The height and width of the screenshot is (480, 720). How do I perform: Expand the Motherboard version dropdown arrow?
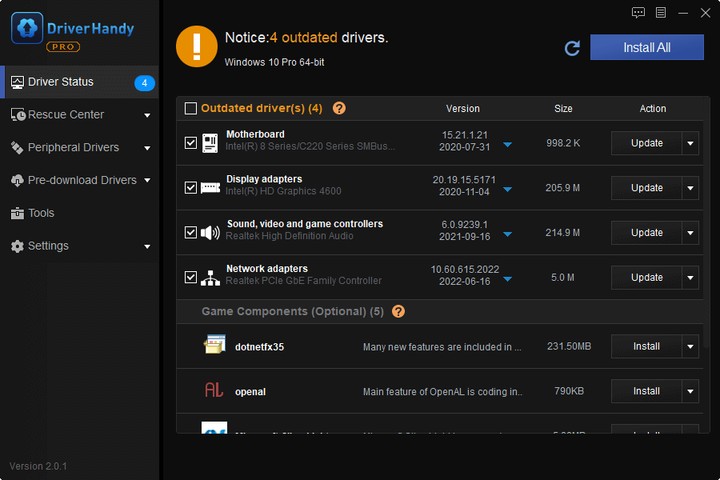[507, 145]
